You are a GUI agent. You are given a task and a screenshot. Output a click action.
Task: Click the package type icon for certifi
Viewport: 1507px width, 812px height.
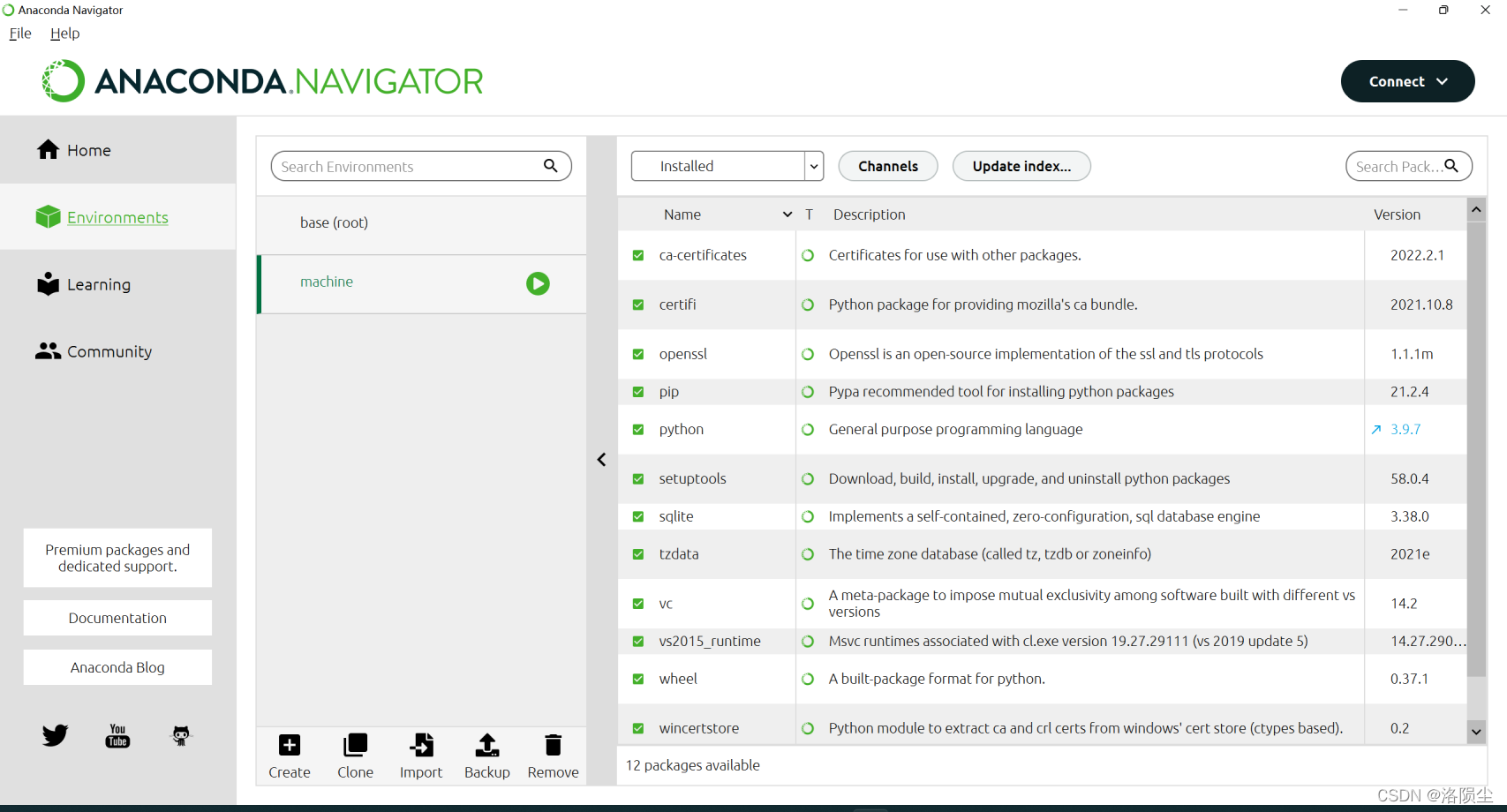pos(808,304)
